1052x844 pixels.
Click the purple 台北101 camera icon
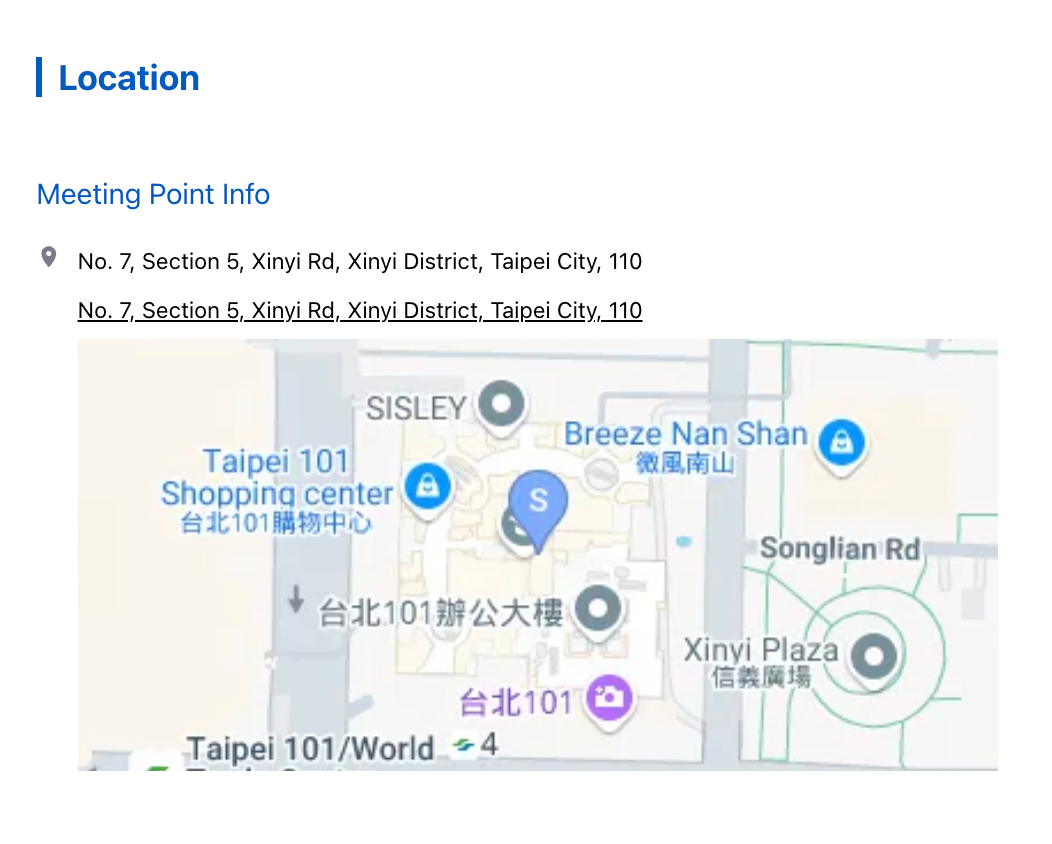(x=609, y=702)
